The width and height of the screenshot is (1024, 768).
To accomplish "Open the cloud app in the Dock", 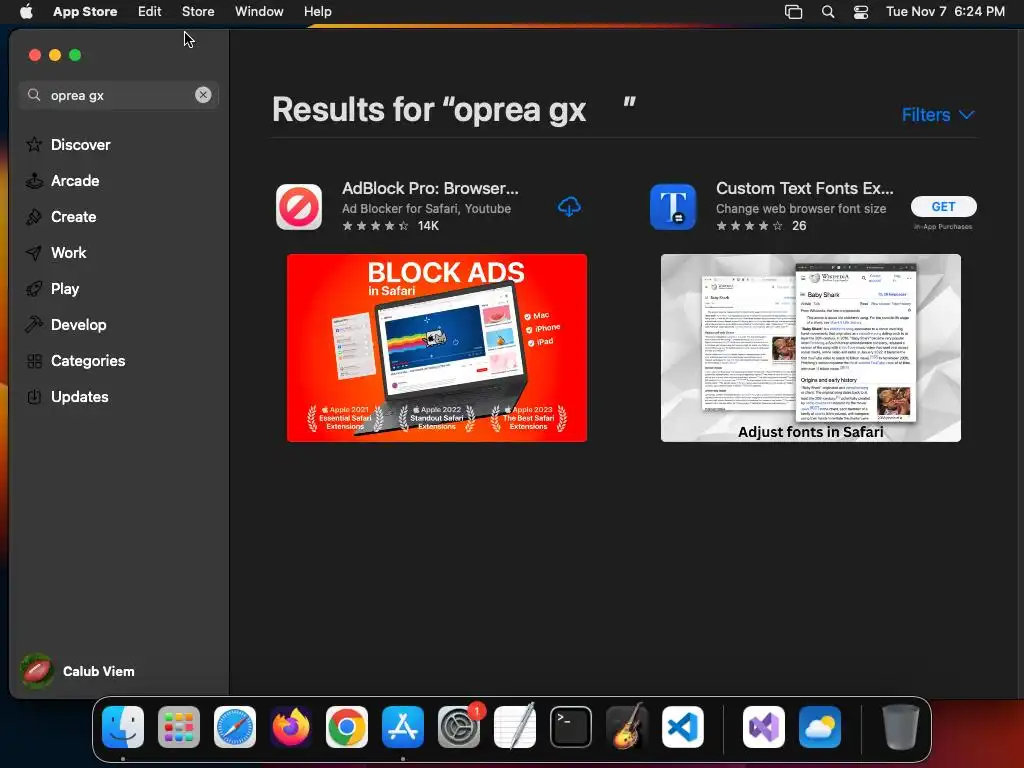I will click(820, 726).
